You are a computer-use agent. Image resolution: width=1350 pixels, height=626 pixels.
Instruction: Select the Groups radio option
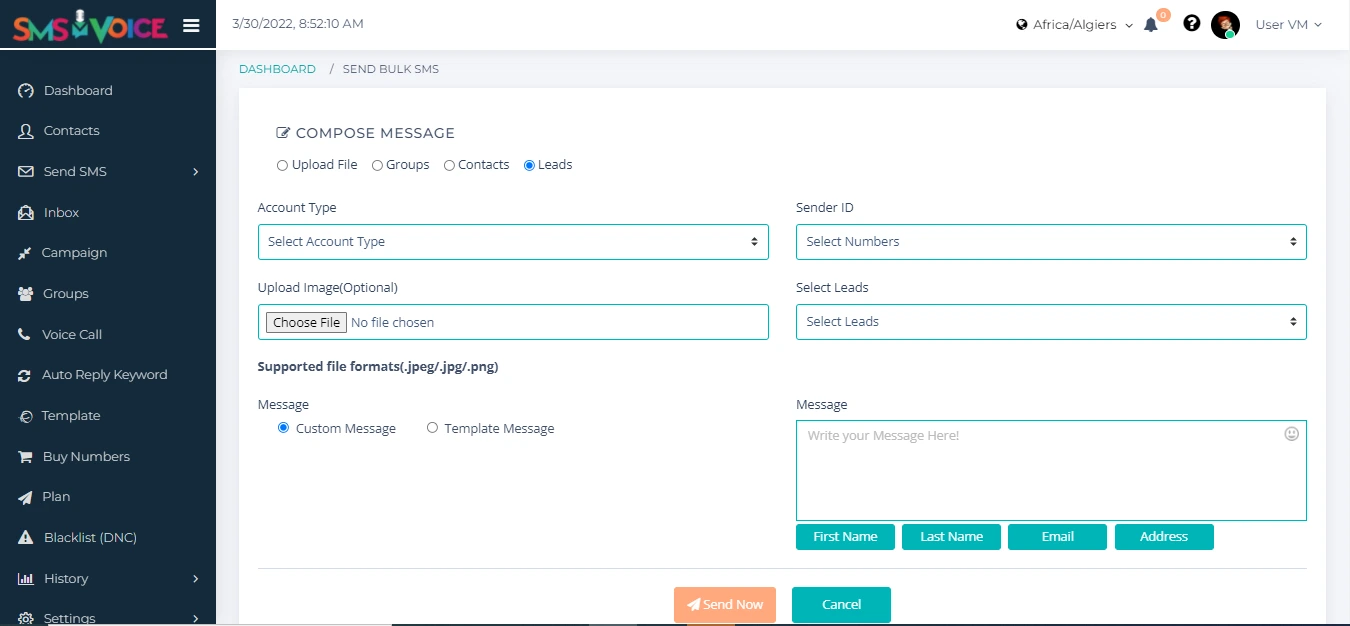tap(377, 165)
